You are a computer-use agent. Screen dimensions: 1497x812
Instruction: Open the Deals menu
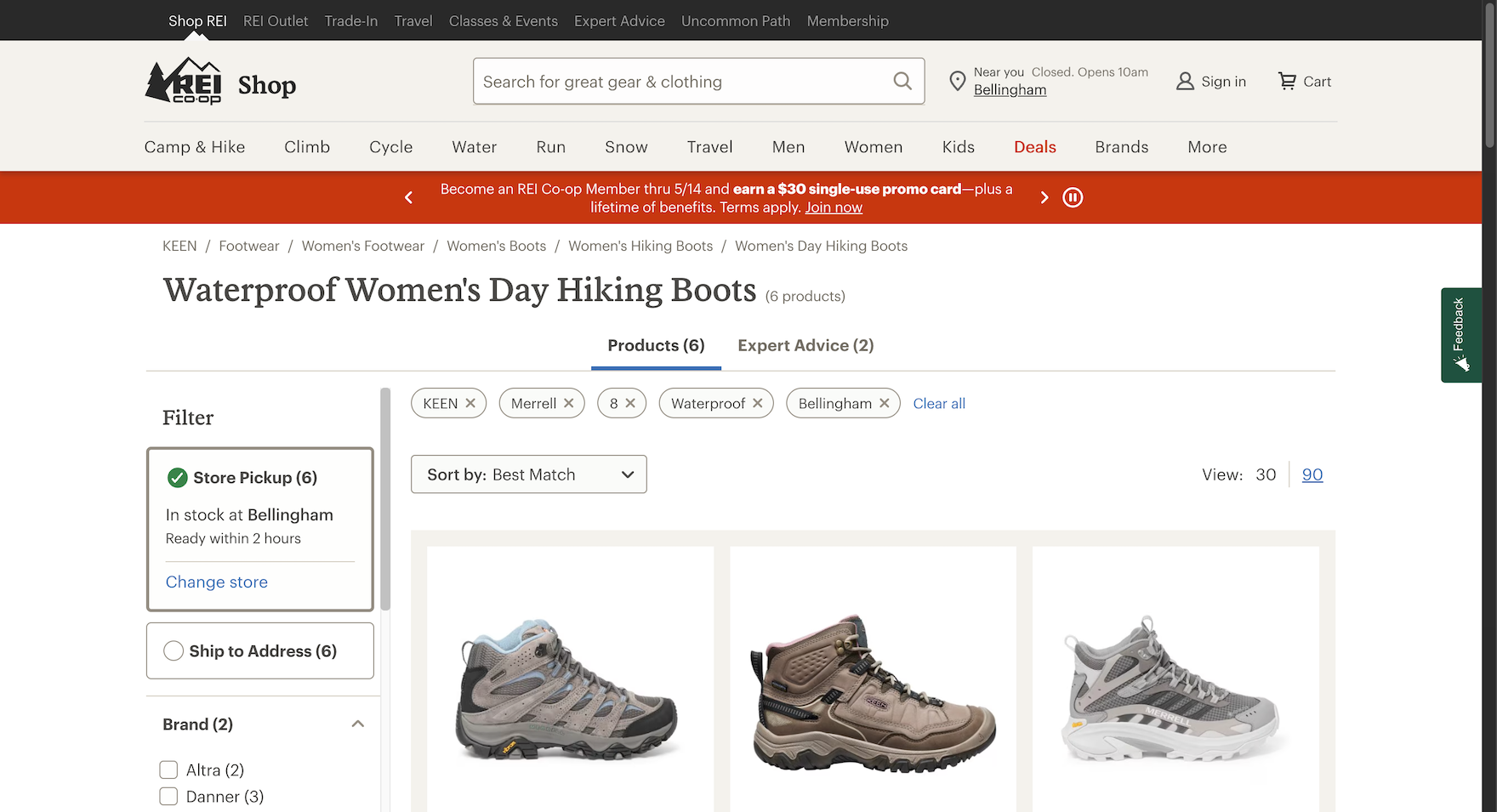click(x=1035, y=147)
